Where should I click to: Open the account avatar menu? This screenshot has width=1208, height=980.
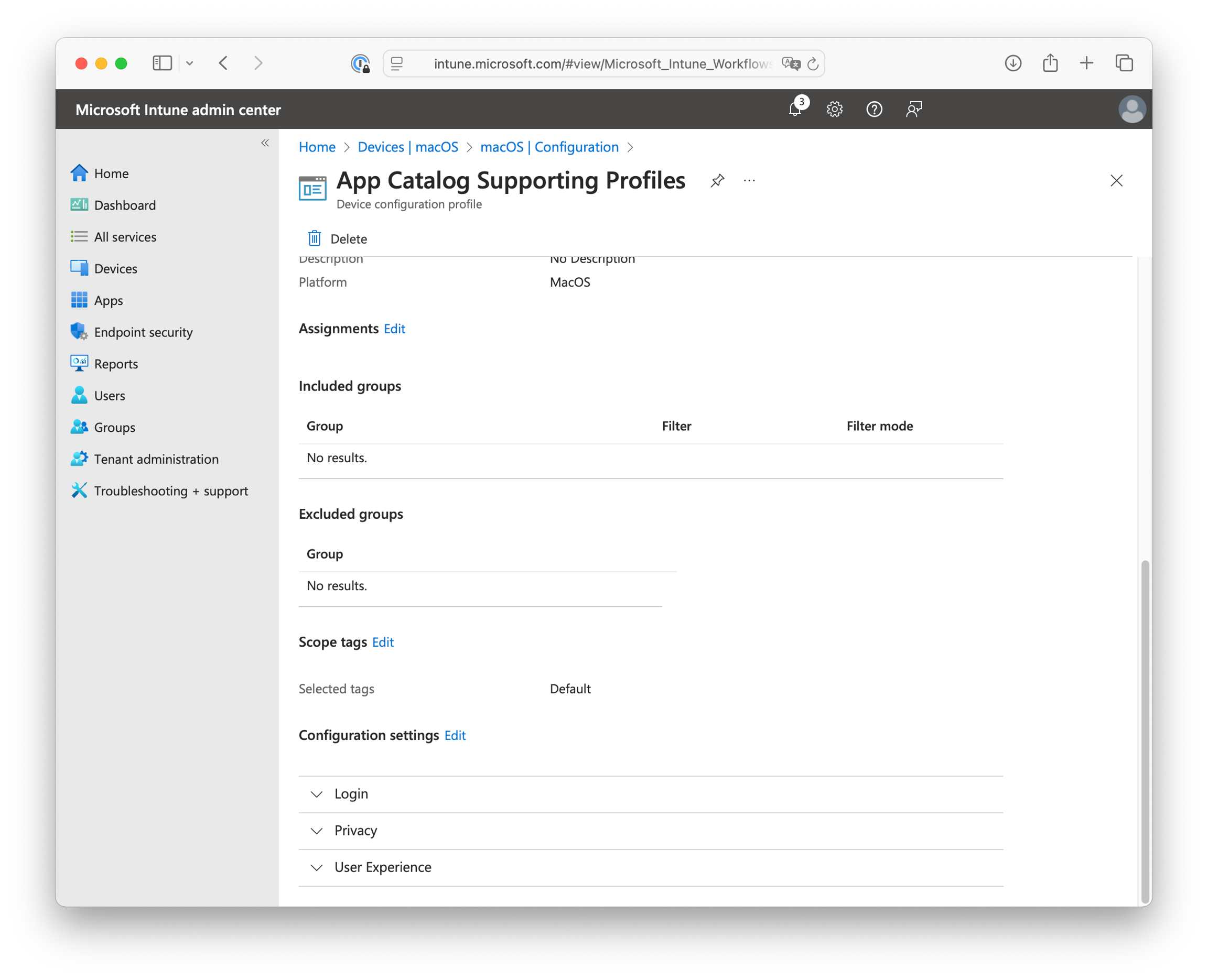click(x=1132, y=109)
